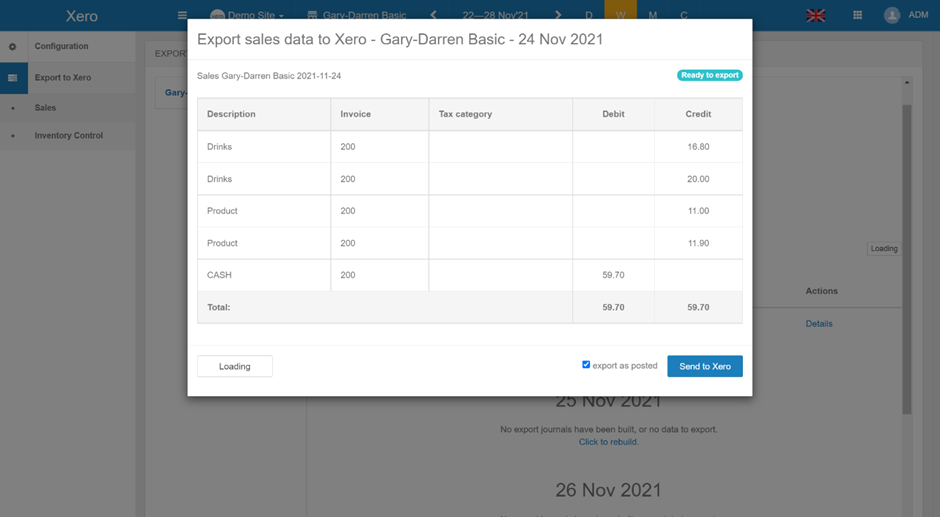Select Inventory Control in the sidebar
This screenshot has width=940, height=517.
pyautogui.click(x=68, y=136)
